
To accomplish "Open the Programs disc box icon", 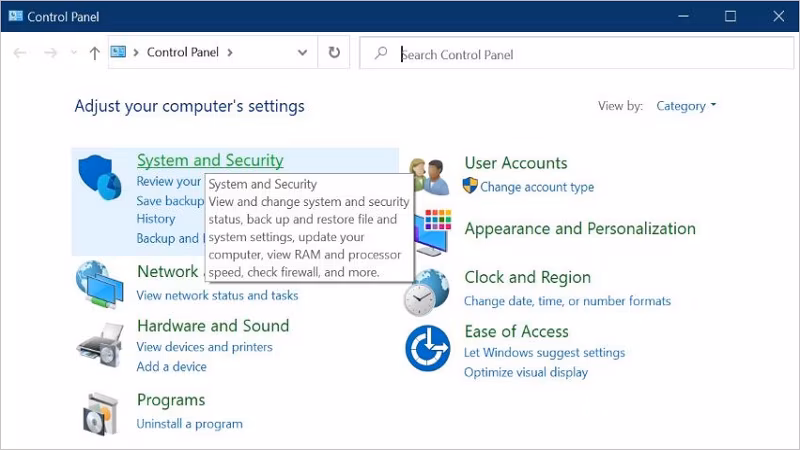I will tap(101, 412).
